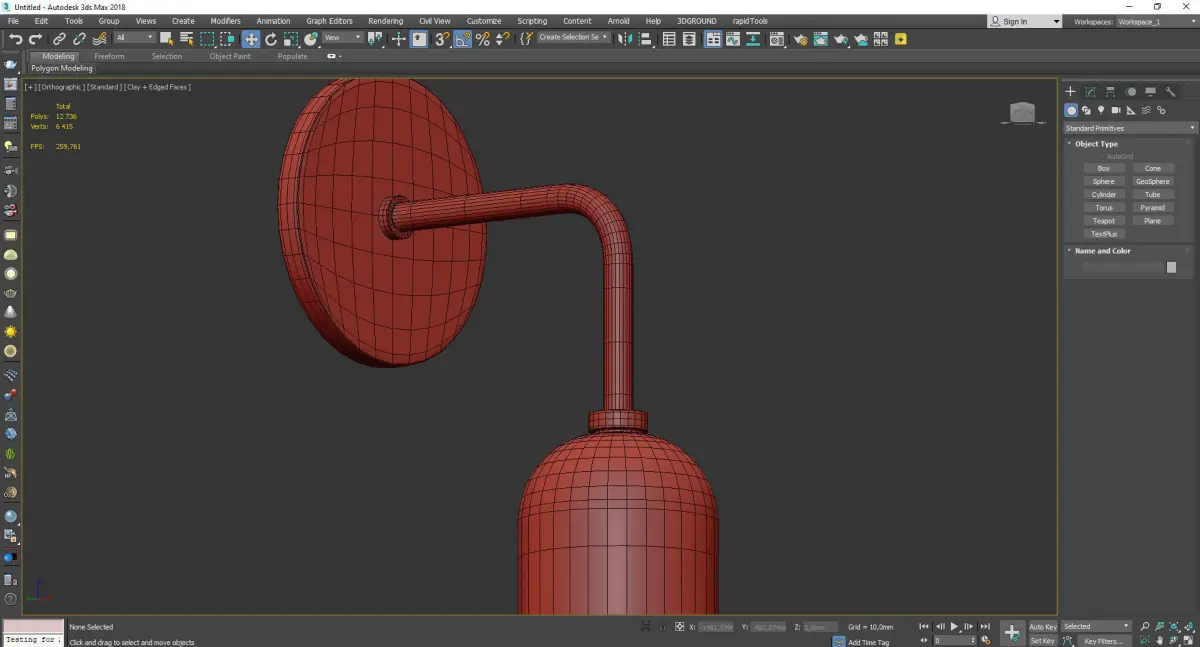Open the Modify panel tab icon
The height and width of the screenshot is (647, 1200).
(x=1090, y=92)
